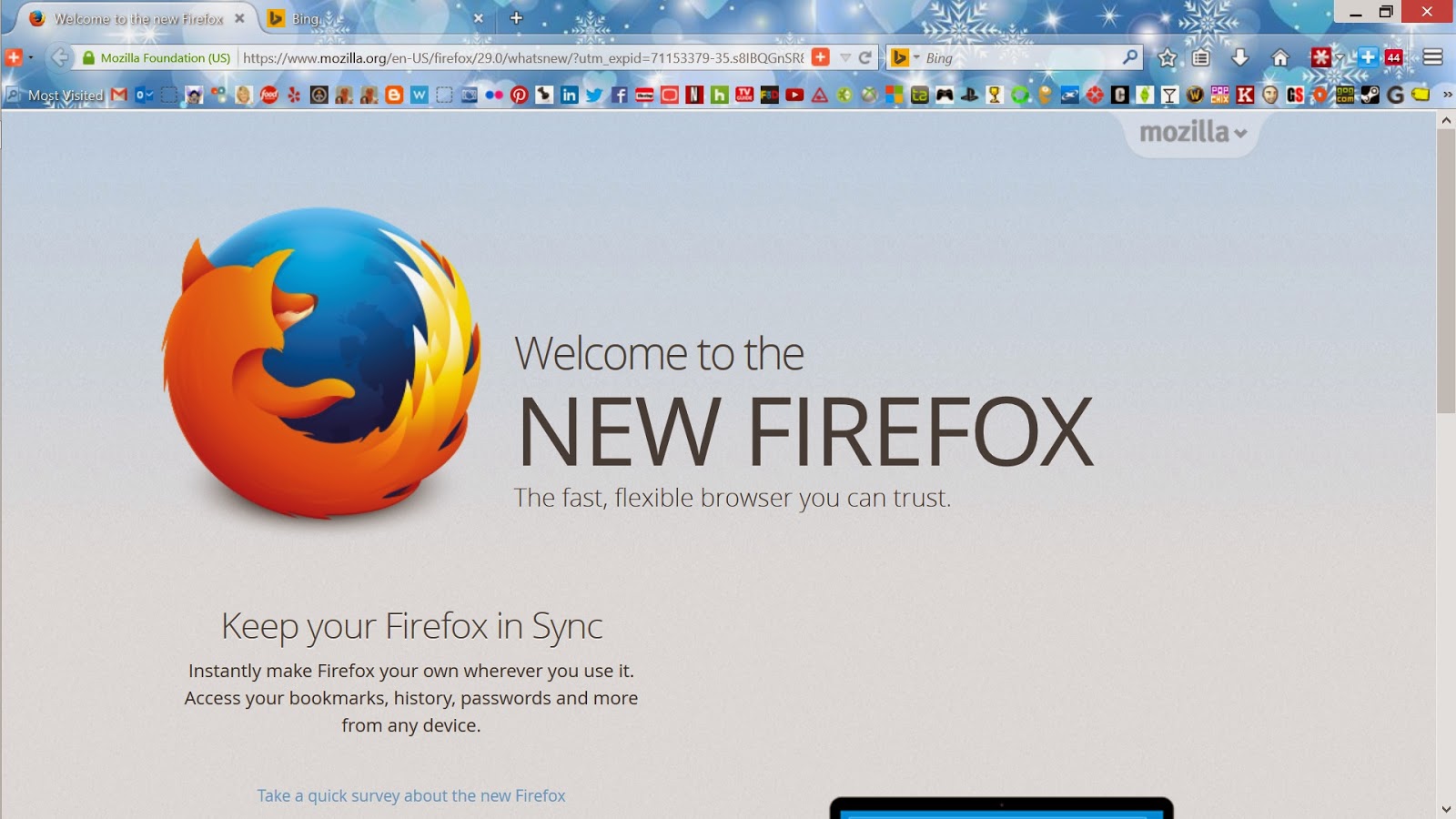Open the Flickr bookmark icon
Screen dimensions: 1456x819
[494, 95]
